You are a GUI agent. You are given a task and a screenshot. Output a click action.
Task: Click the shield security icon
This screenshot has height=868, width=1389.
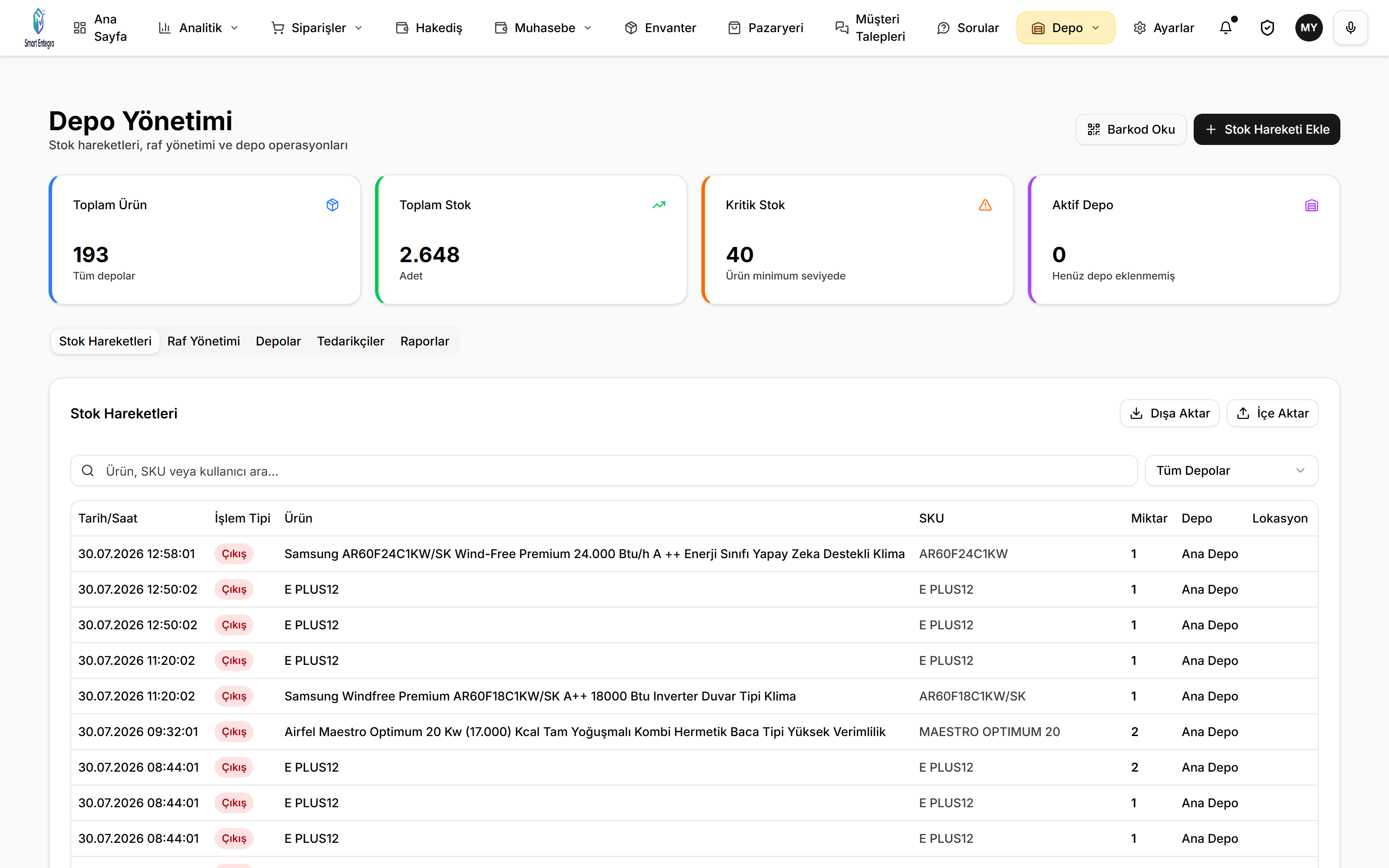(1267, 27)
